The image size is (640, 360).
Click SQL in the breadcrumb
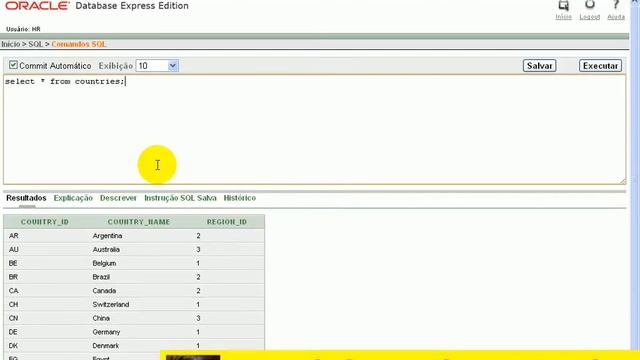coord(36,44)
